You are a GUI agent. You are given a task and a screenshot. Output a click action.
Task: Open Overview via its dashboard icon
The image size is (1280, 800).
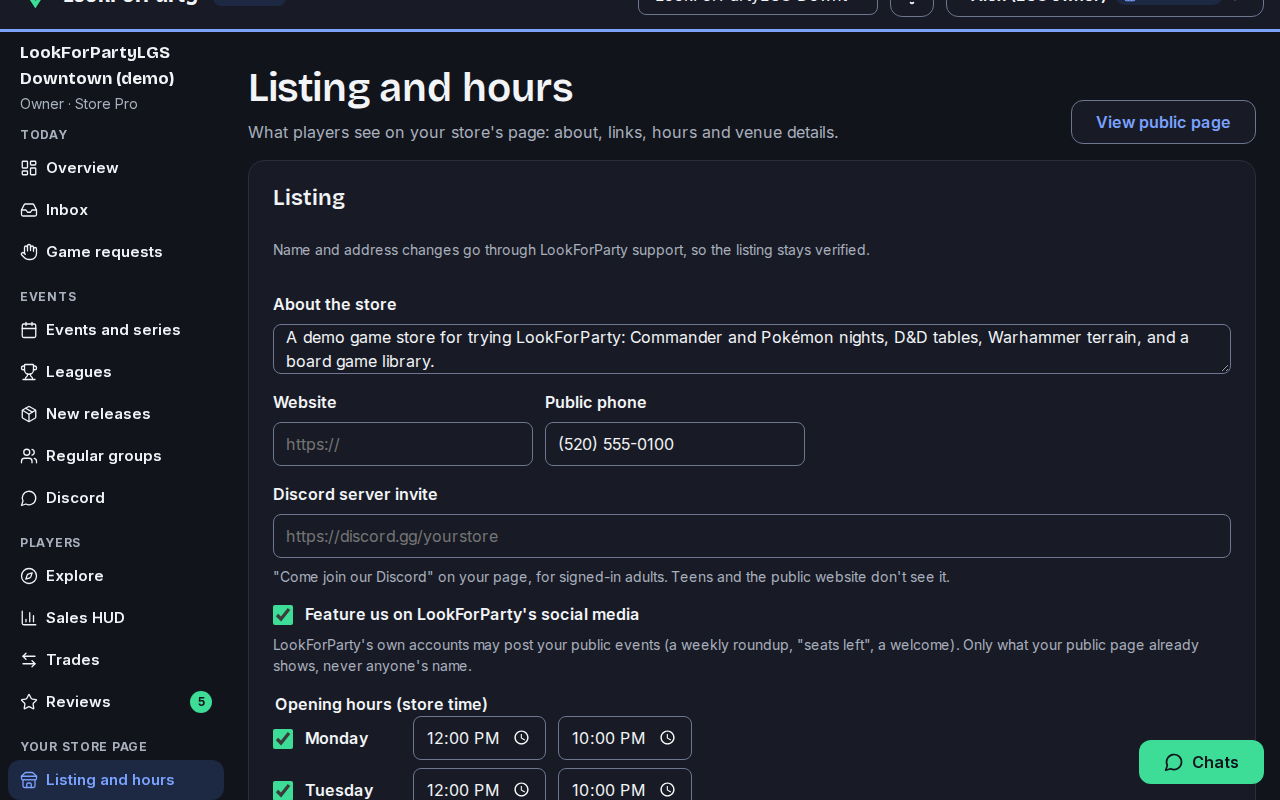[29, 168]
